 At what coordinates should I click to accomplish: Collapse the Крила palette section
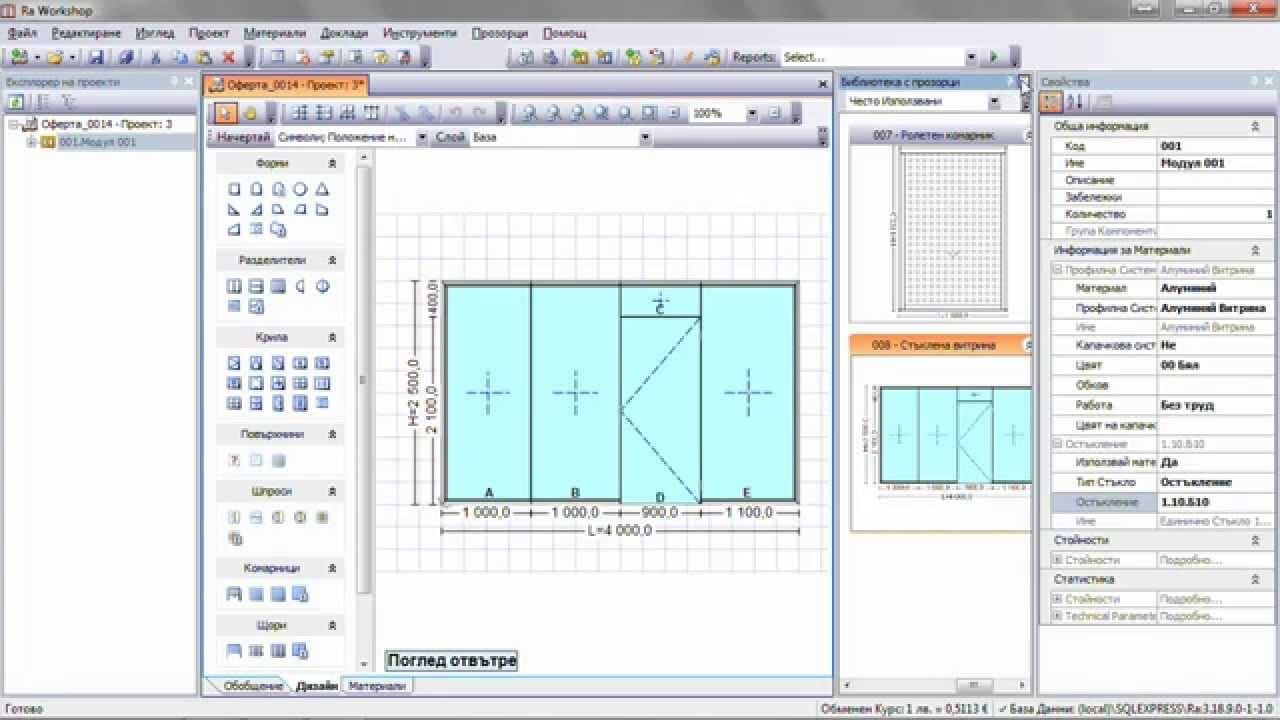coord(332,337)
